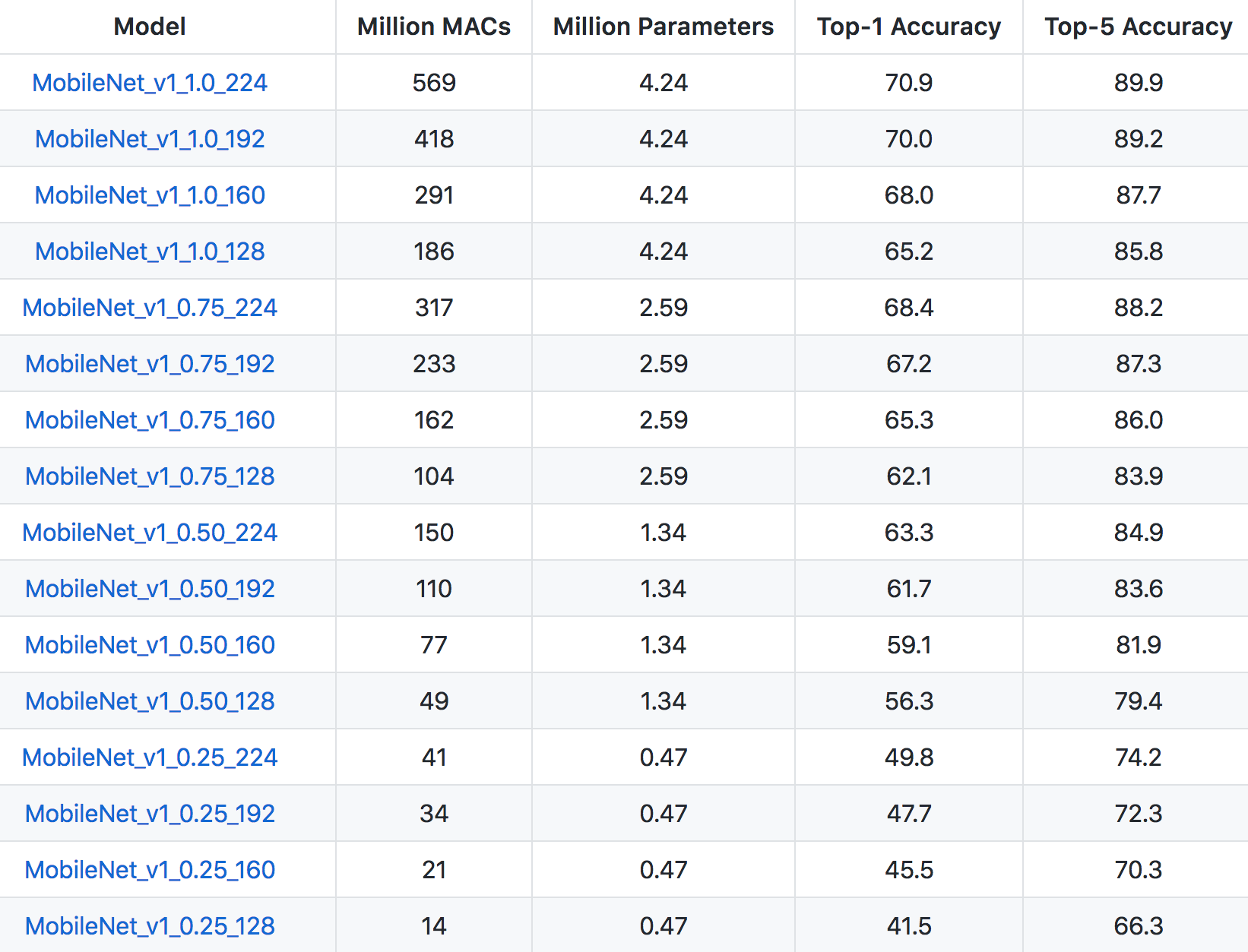Select the 104 Million MACs value

(x=434, y=476)
